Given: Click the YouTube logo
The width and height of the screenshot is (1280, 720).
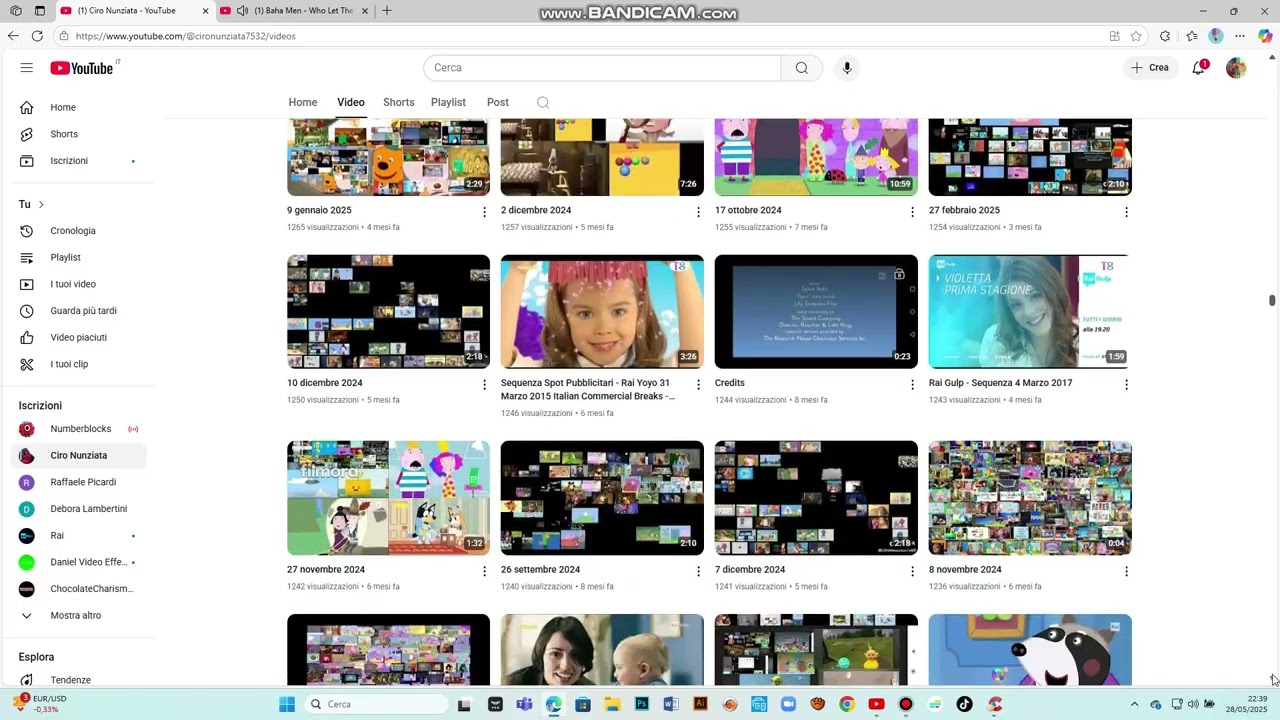Looking at the screenshot, I should [82, 68].
